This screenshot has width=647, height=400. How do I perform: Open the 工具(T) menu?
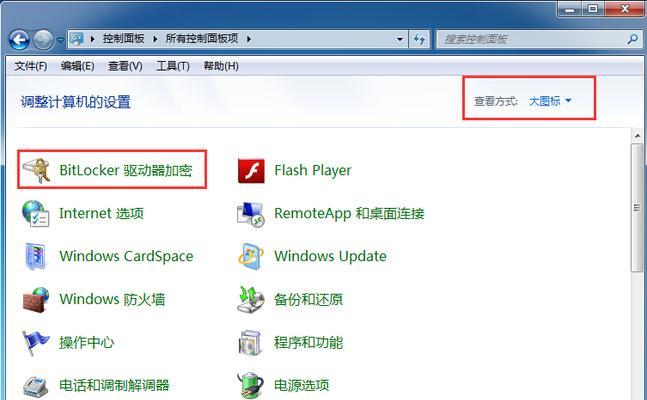point(173,66)
